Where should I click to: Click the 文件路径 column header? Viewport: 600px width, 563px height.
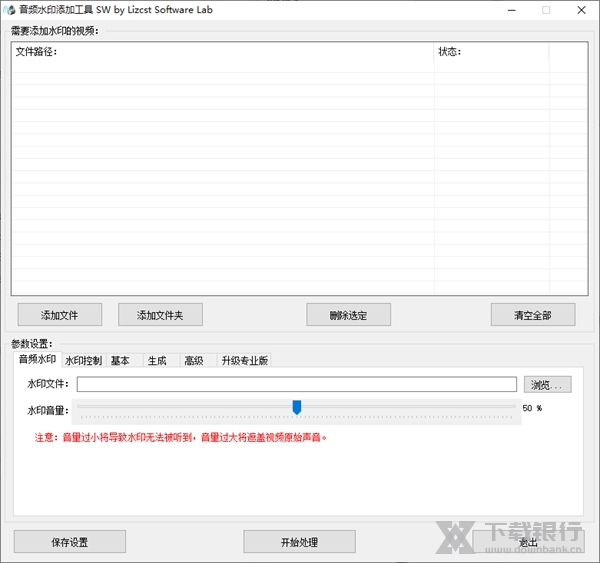click(x=223, y=52)
